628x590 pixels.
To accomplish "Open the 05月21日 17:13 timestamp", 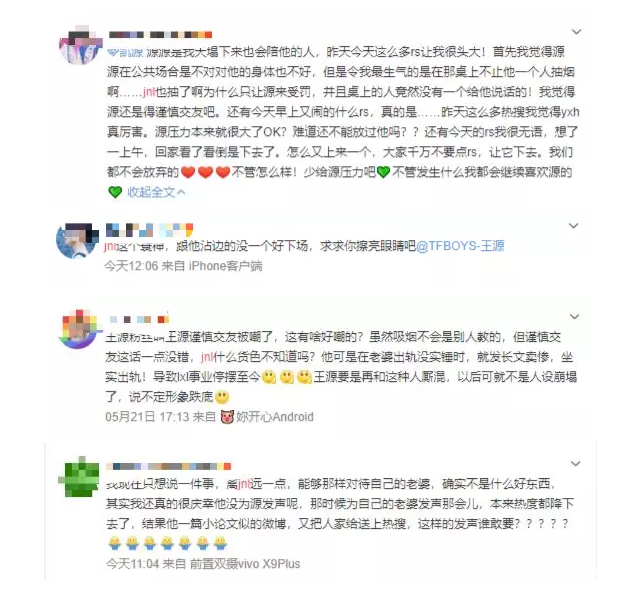I will (x=147, y=417).
